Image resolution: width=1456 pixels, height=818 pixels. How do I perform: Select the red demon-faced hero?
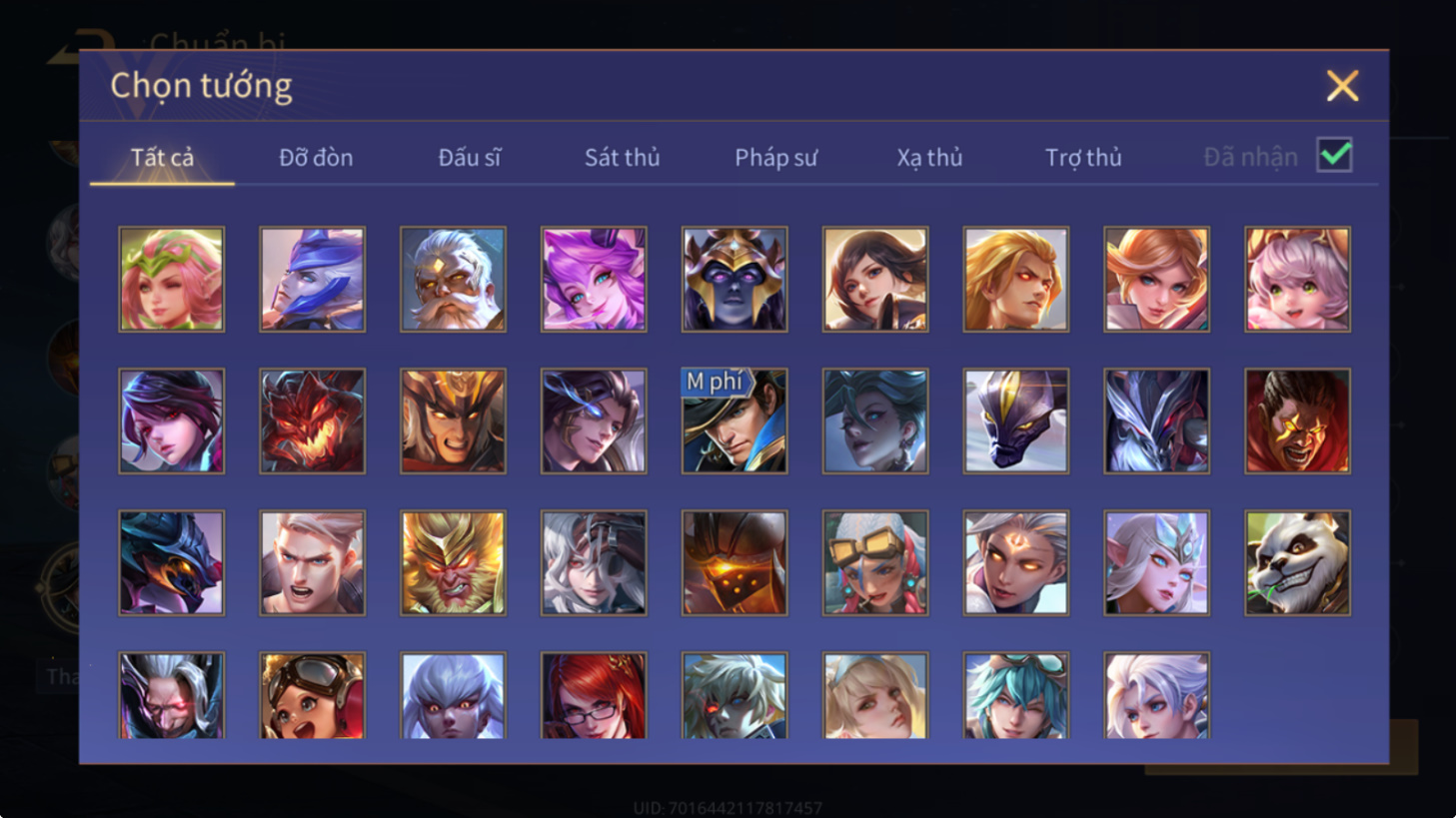(x=313, y=420)
